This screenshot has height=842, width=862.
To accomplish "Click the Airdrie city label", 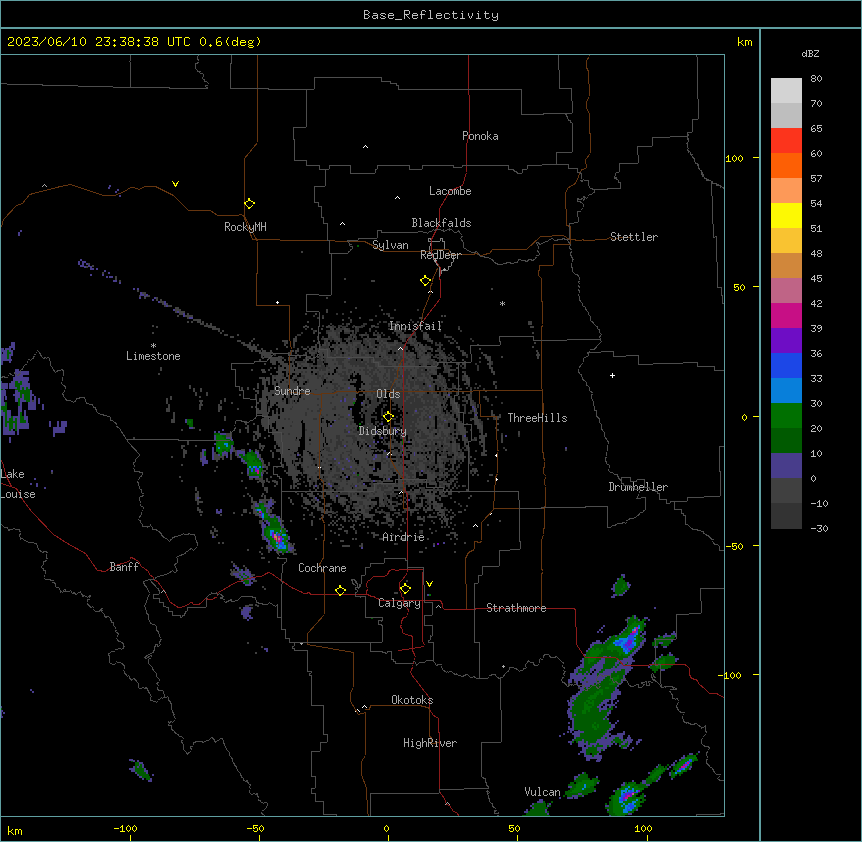I will coord(403,537).
